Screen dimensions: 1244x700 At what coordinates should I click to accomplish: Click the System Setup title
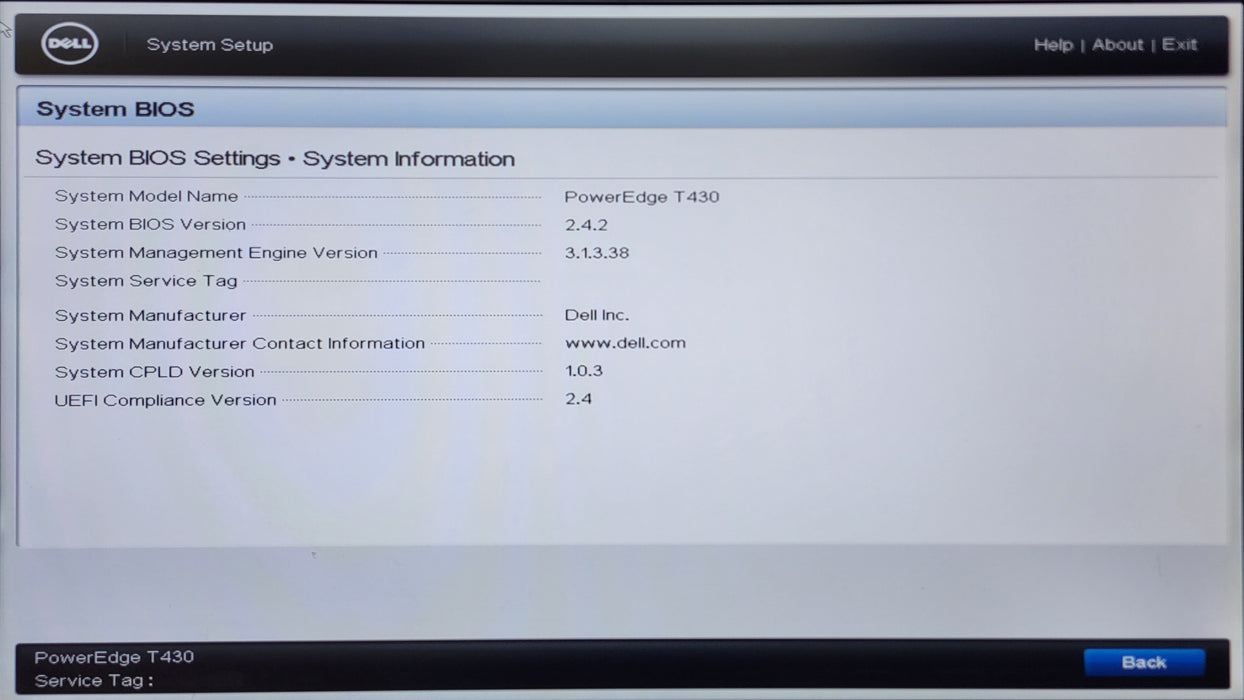pos(209,45)
